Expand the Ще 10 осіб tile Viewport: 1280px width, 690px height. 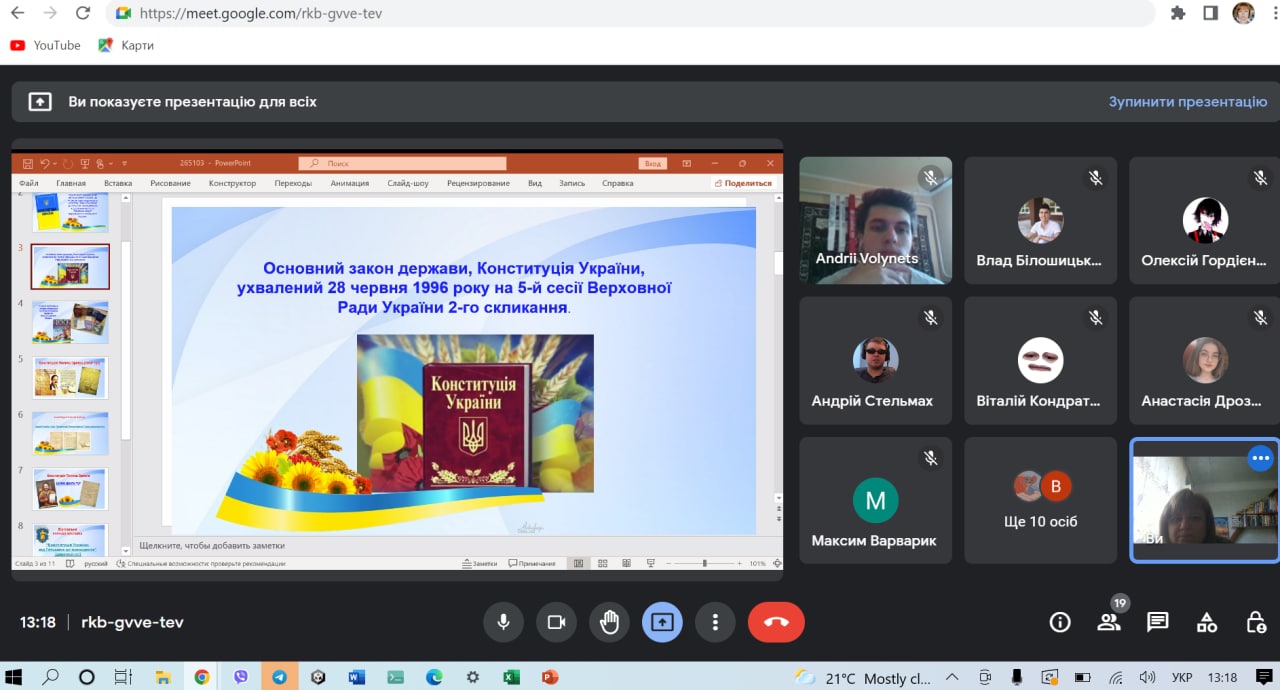(1040, 500)
